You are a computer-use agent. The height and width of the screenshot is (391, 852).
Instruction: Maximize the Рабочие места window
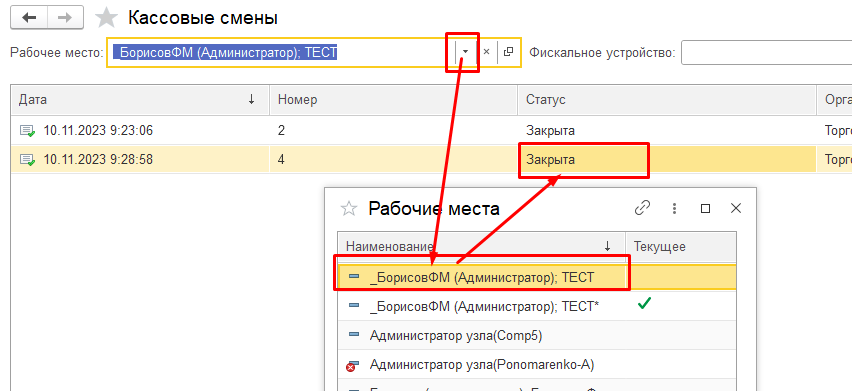[x=705, y=208]
